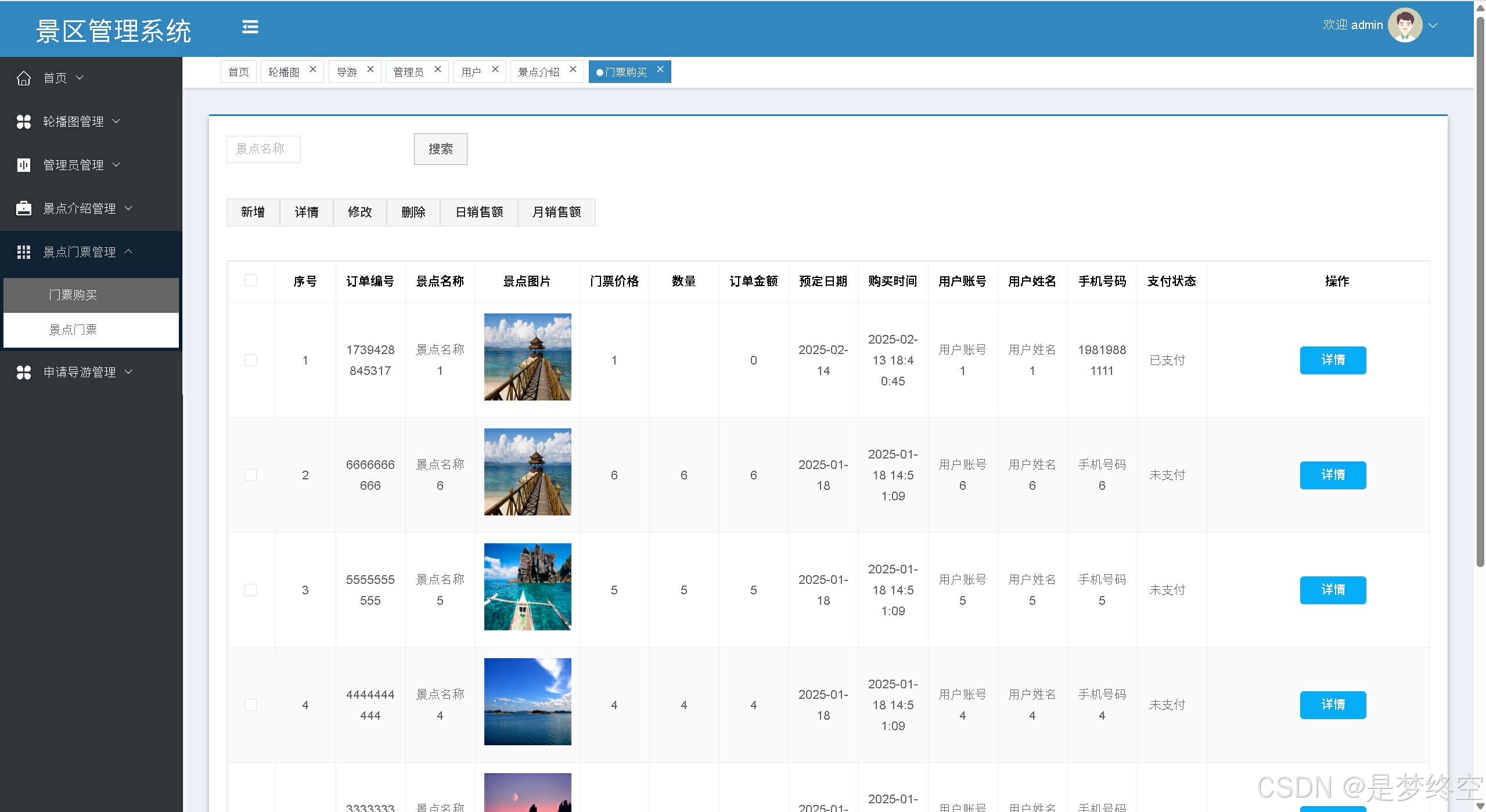Tick the select-all checkbox in table header
1486x812 pixels.
tap(250, 280)
